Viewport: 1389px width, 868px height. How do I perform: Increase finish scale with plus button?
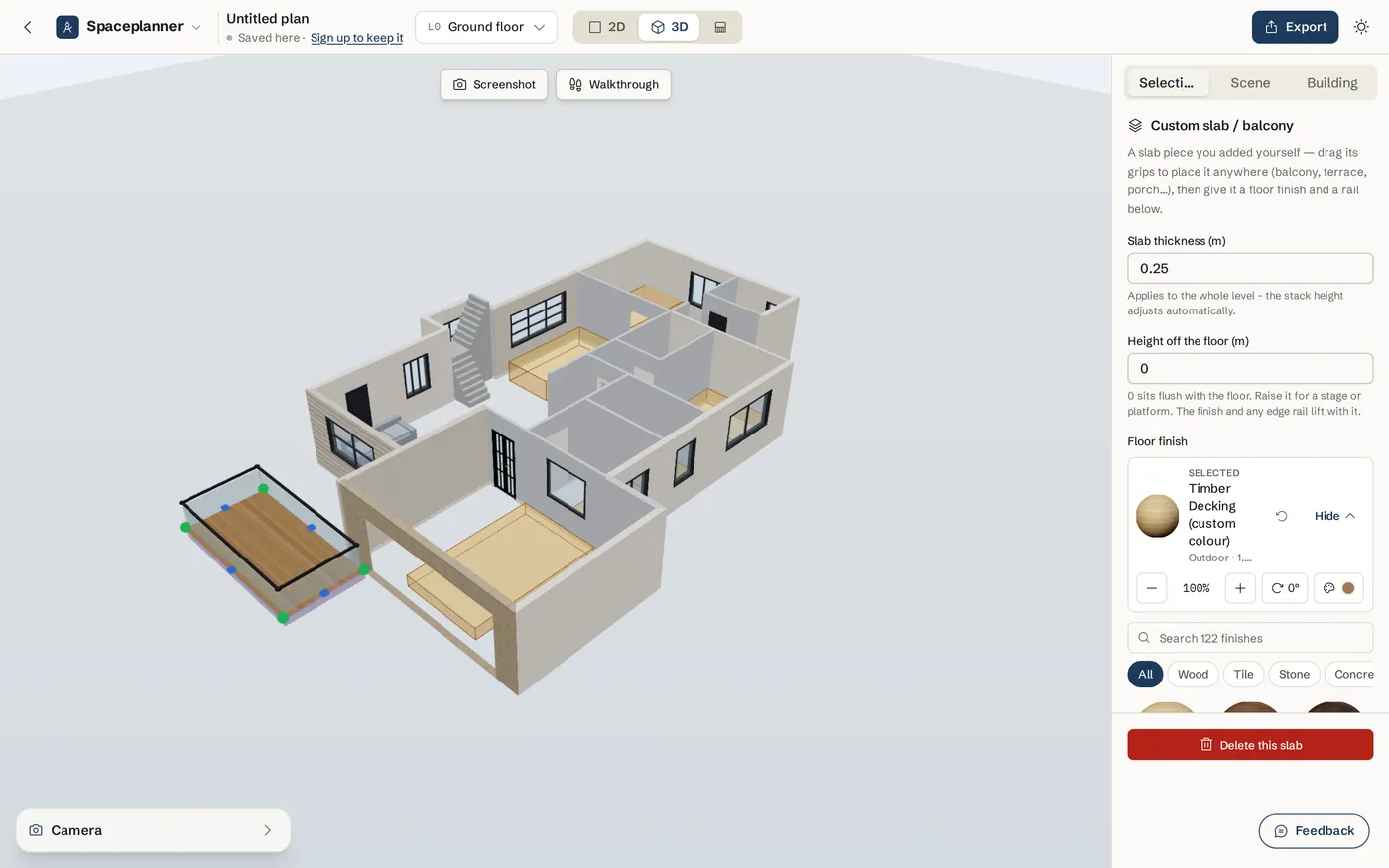[1240, 588]
